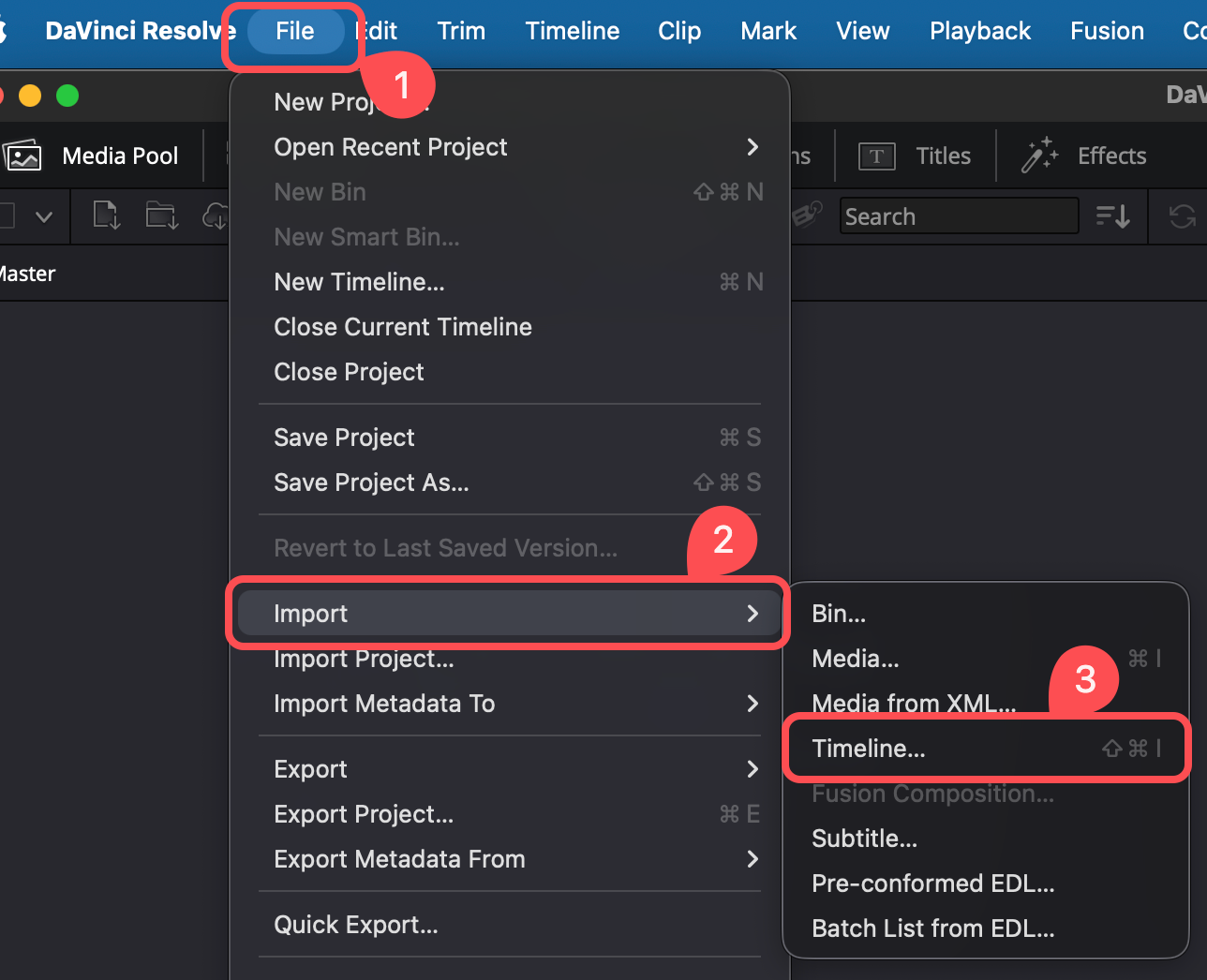Choose Pre-conformed EDL...
This screenshot has height=980, width=1207.
click(986, 883)
